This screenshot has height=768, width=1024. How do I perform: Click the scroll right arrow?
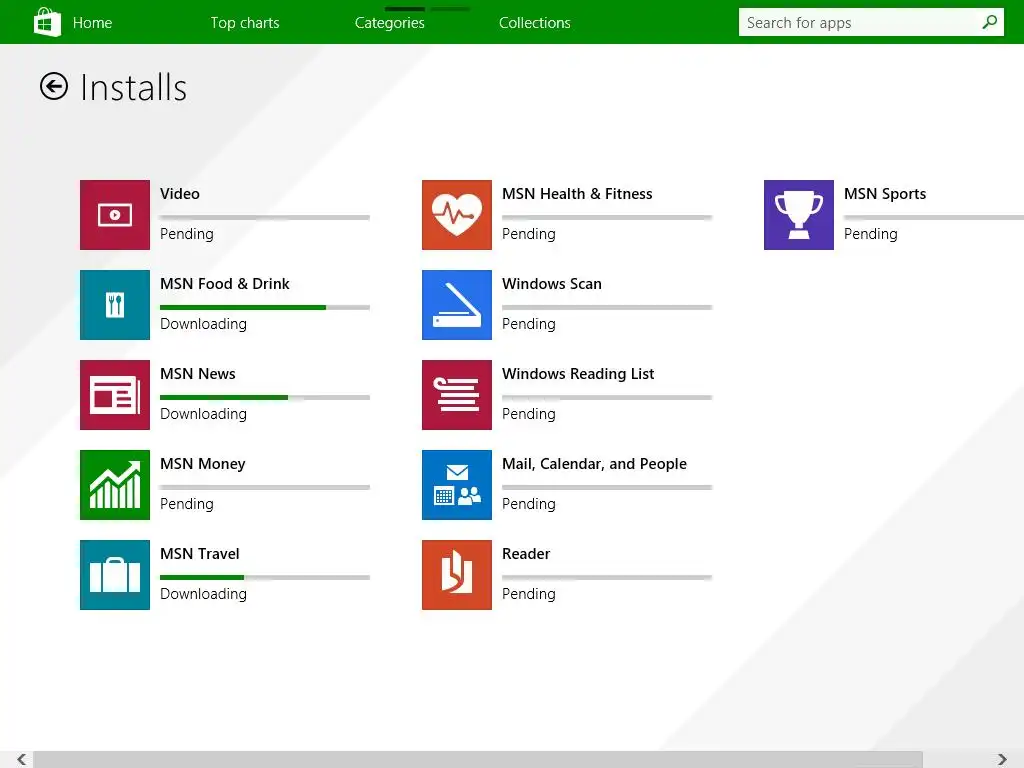point(1002,760)
